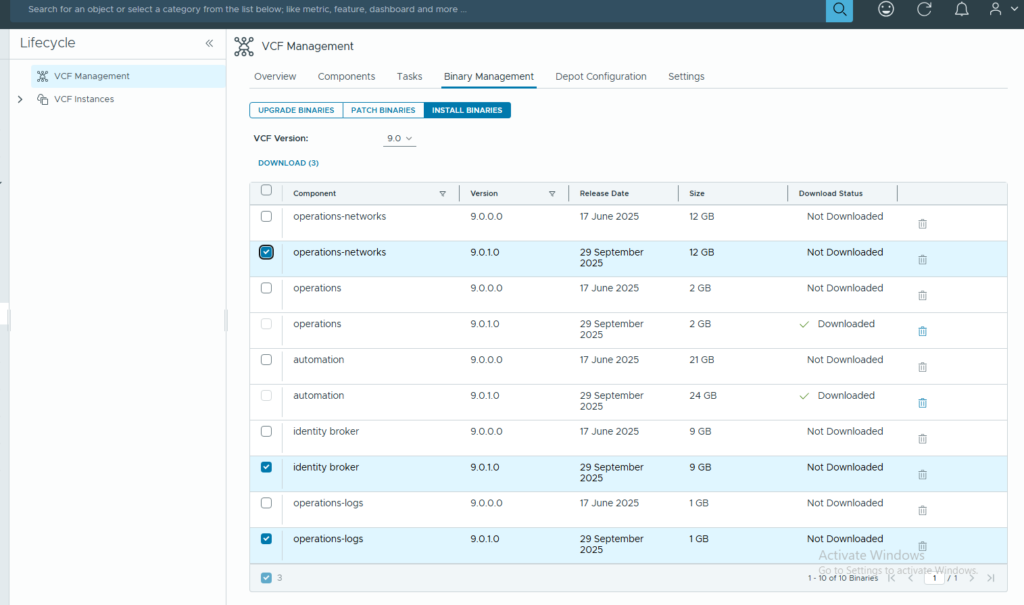The image size is (1024, 605).
Task: Click the page number input field
Action: pos(933,578)
